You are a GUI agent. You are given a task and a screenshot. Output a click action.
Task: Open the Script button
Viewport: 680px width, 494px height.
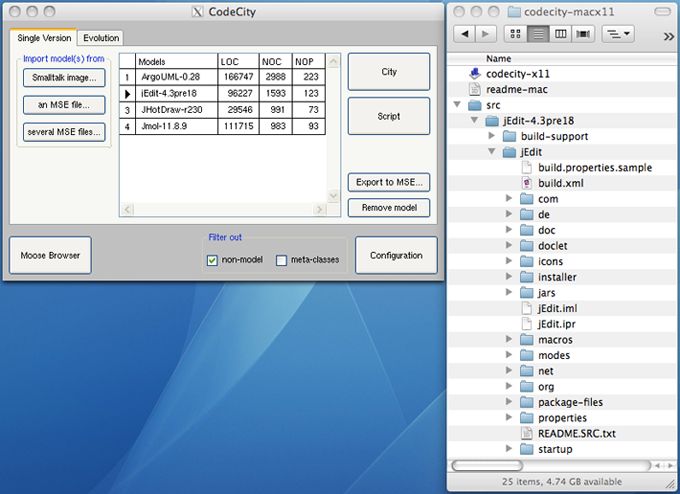tap(389, 116)
